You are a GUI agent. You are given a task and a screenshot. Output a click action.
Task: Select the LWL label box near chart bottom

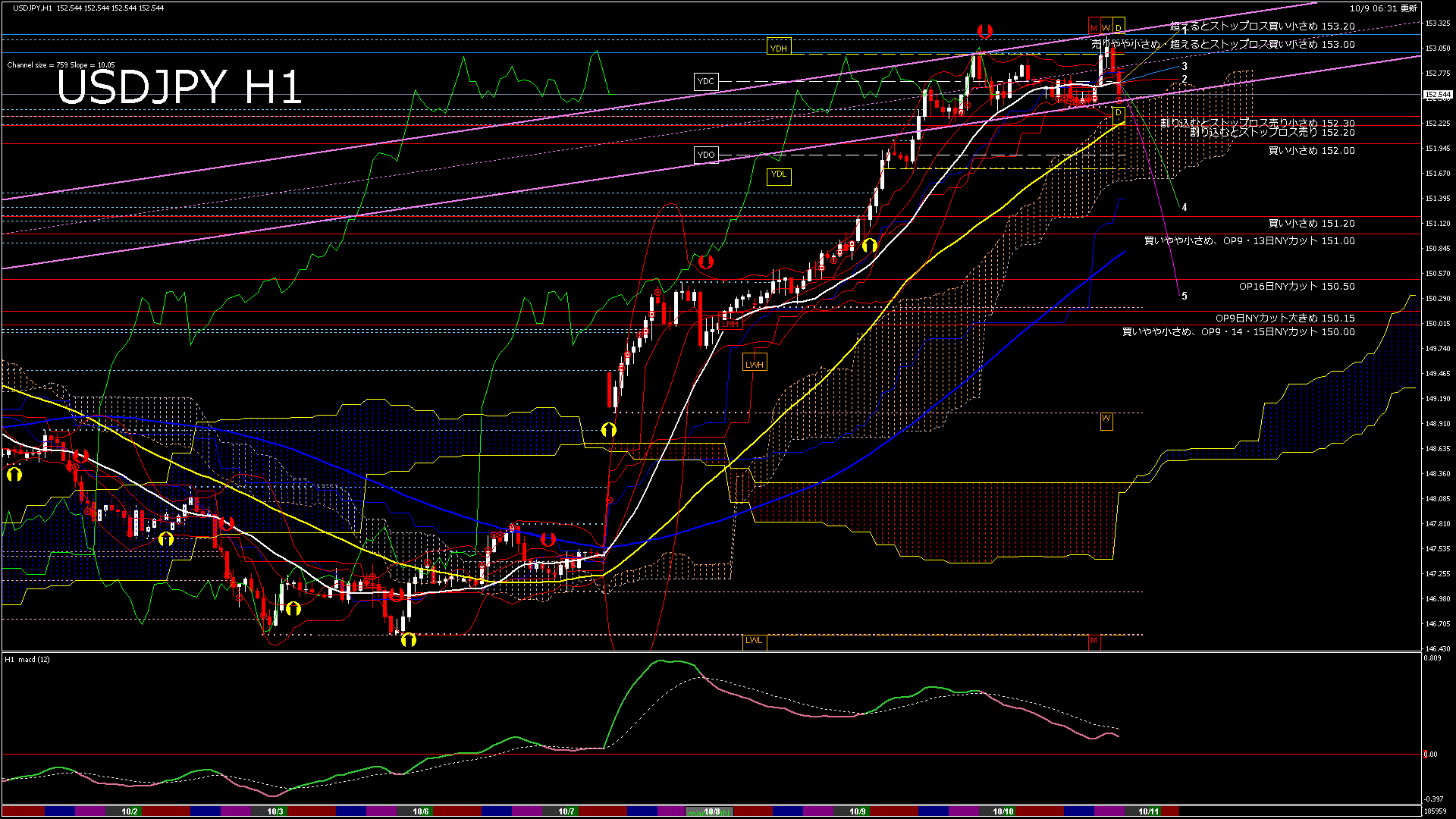click(753, 640)
